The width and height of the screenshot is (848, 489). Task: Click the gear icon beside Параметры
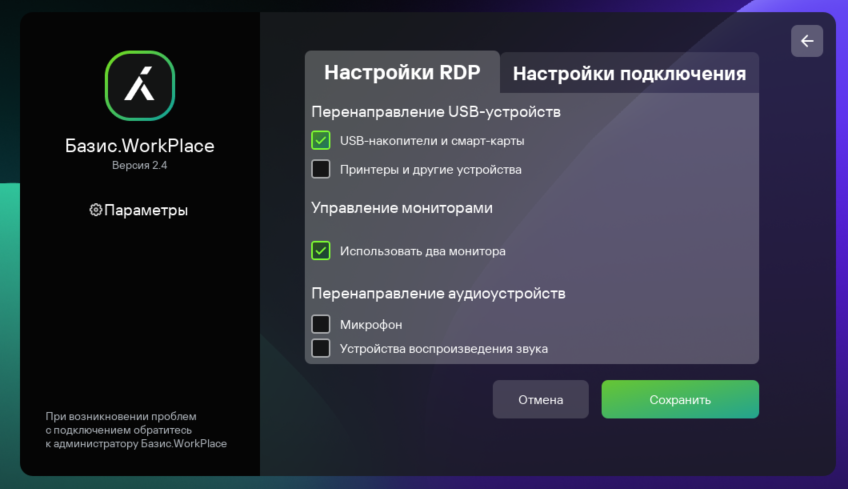pos(95,210)
